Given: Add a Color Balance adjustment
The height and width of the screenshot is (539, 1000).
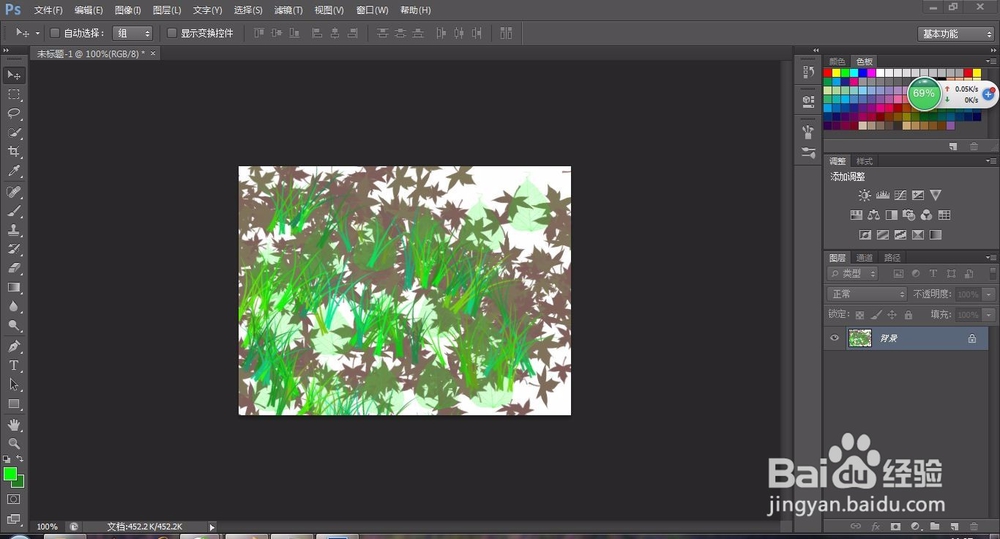Looking at the screenshot, I should (874, 215).
